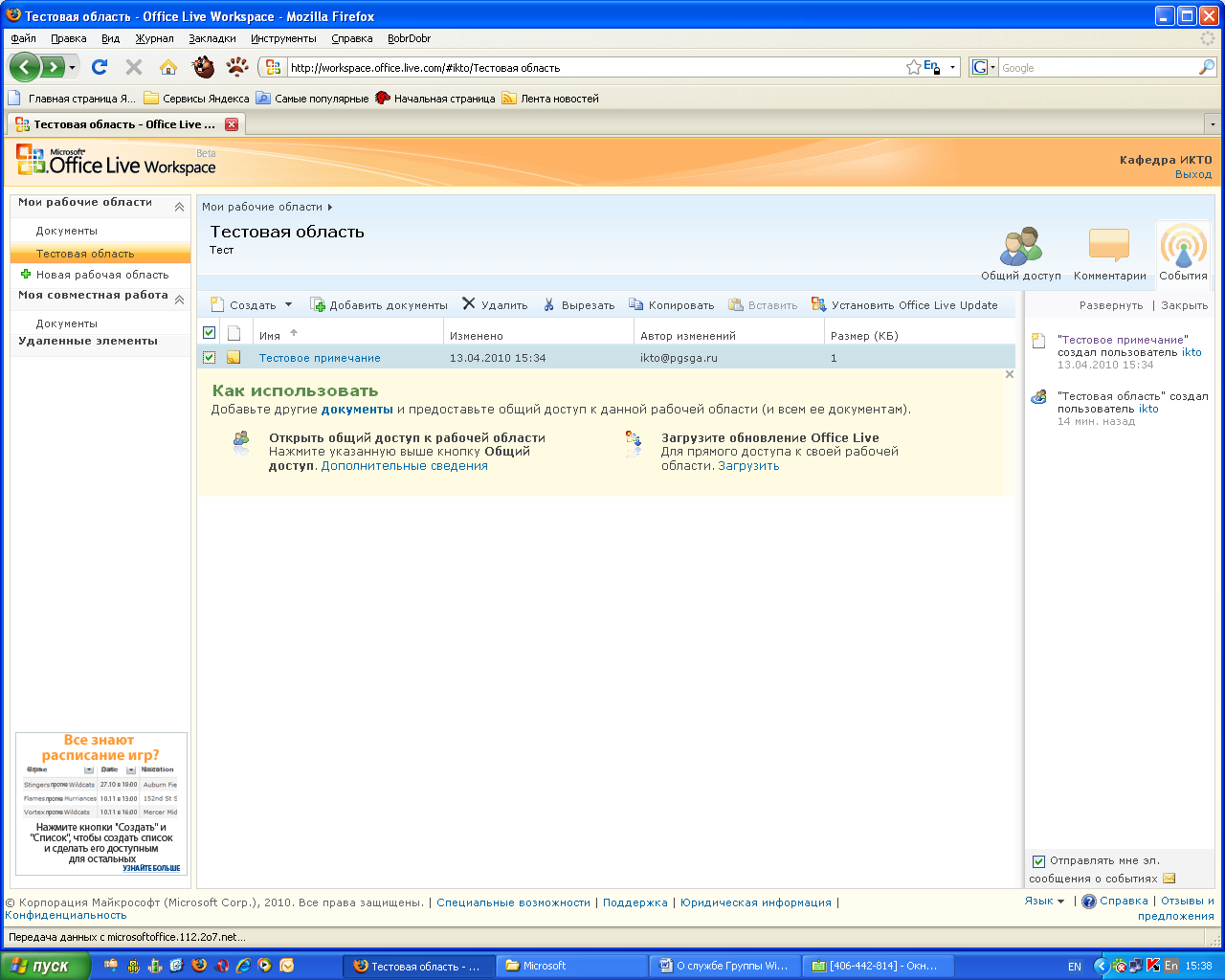Image resolution: width=1225 pixels, height=980 pixels.
Task: Open the Создать dropdown menu
Action: (x=252, y=305)
